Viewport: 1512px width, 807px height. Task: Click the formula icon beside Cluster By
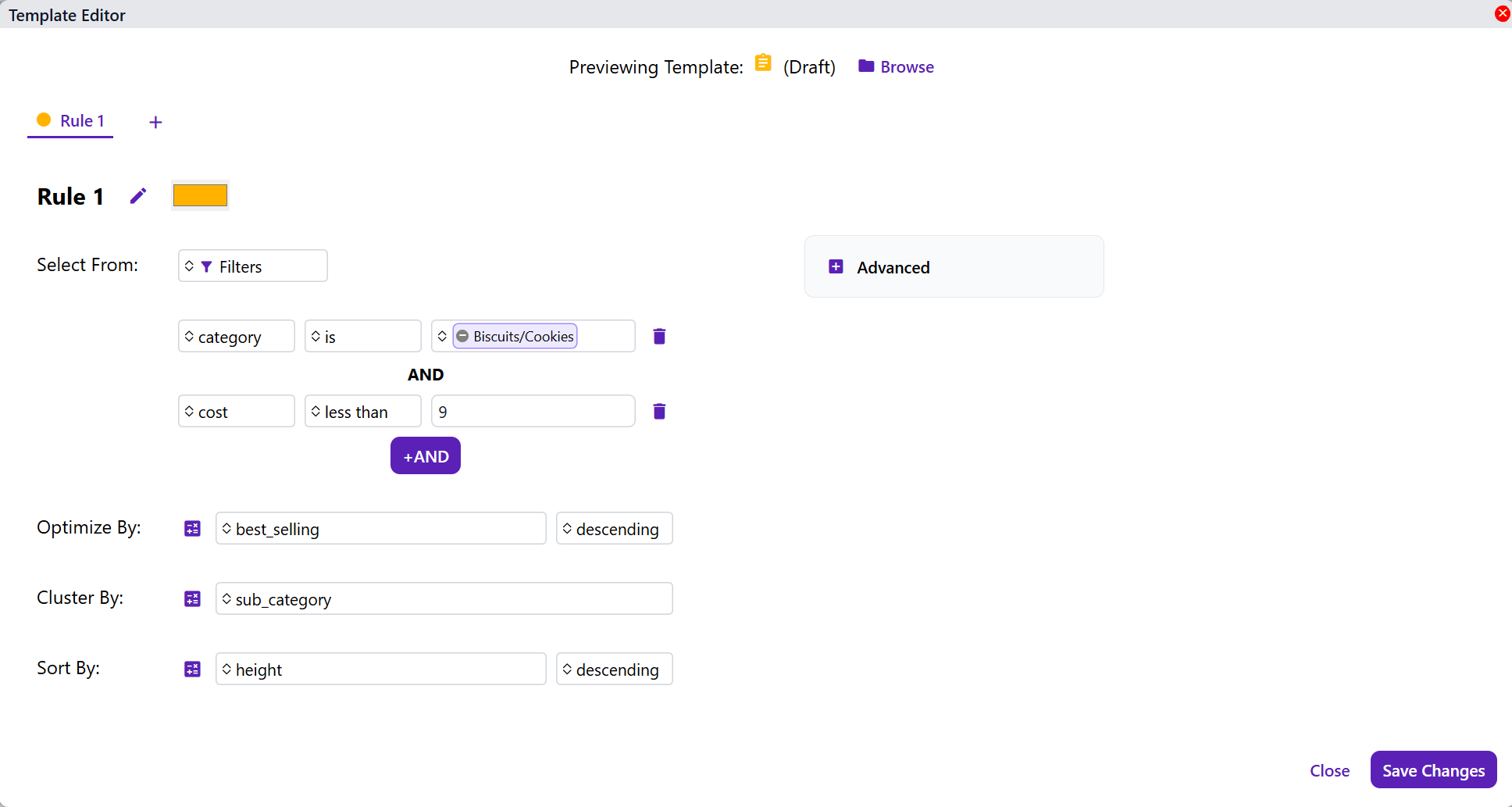tap(192, 599)
